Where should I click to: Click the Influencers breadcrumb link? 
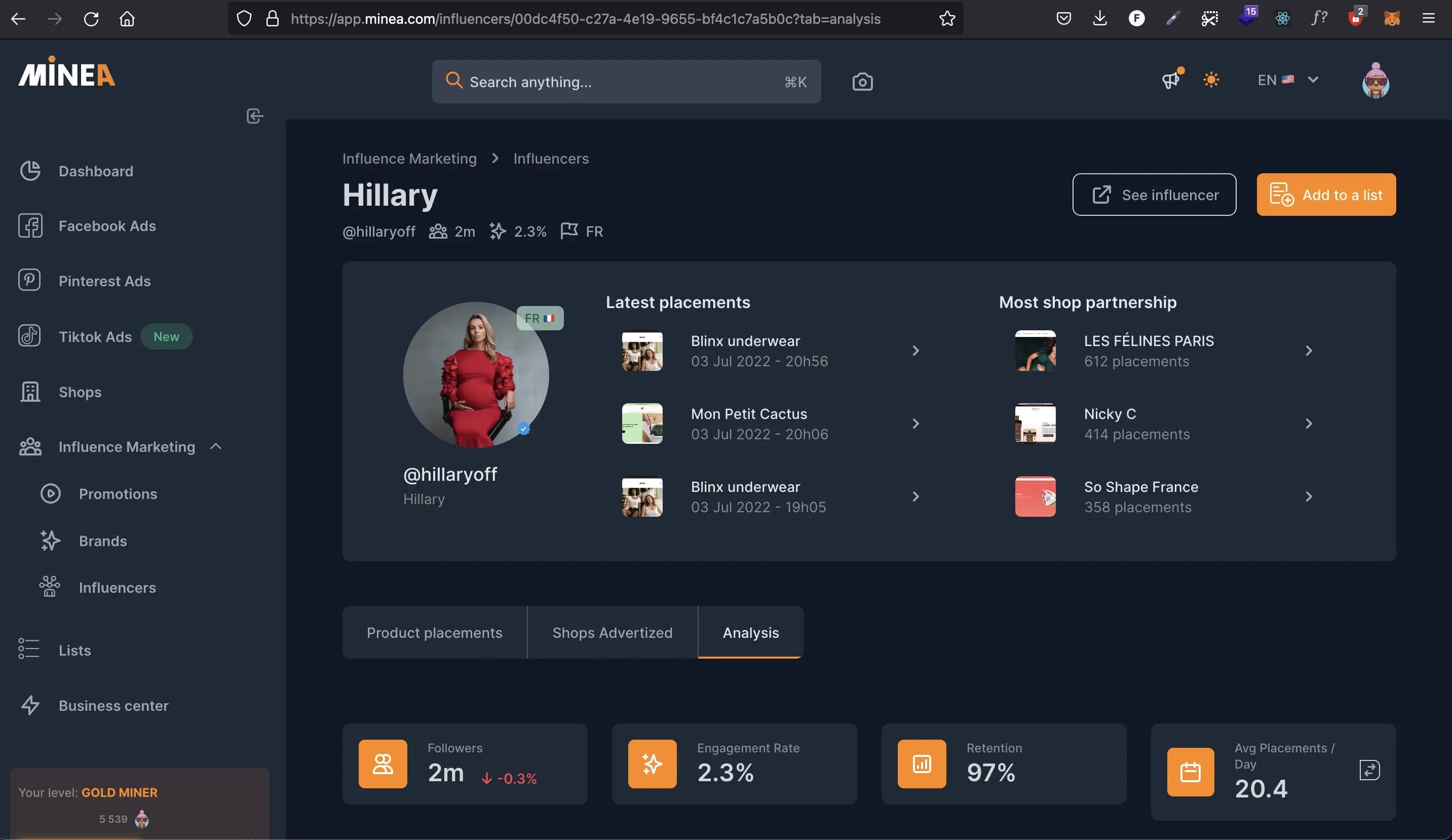tap(551, 159)
